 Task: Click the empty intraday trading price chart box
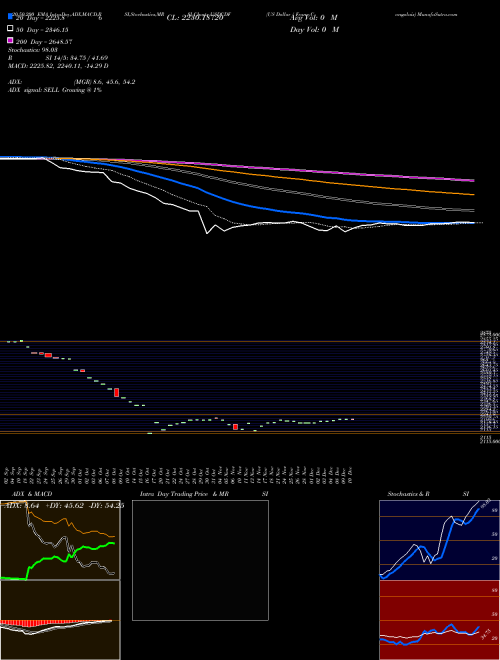click(x=200, y=560)
